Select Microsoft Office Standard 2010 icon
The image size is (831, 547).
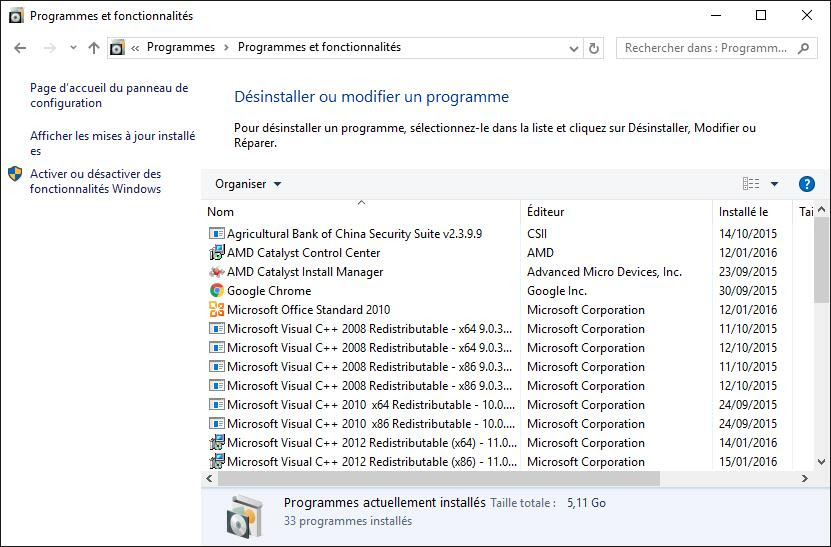pyautogui.click(x=216, y=310)
